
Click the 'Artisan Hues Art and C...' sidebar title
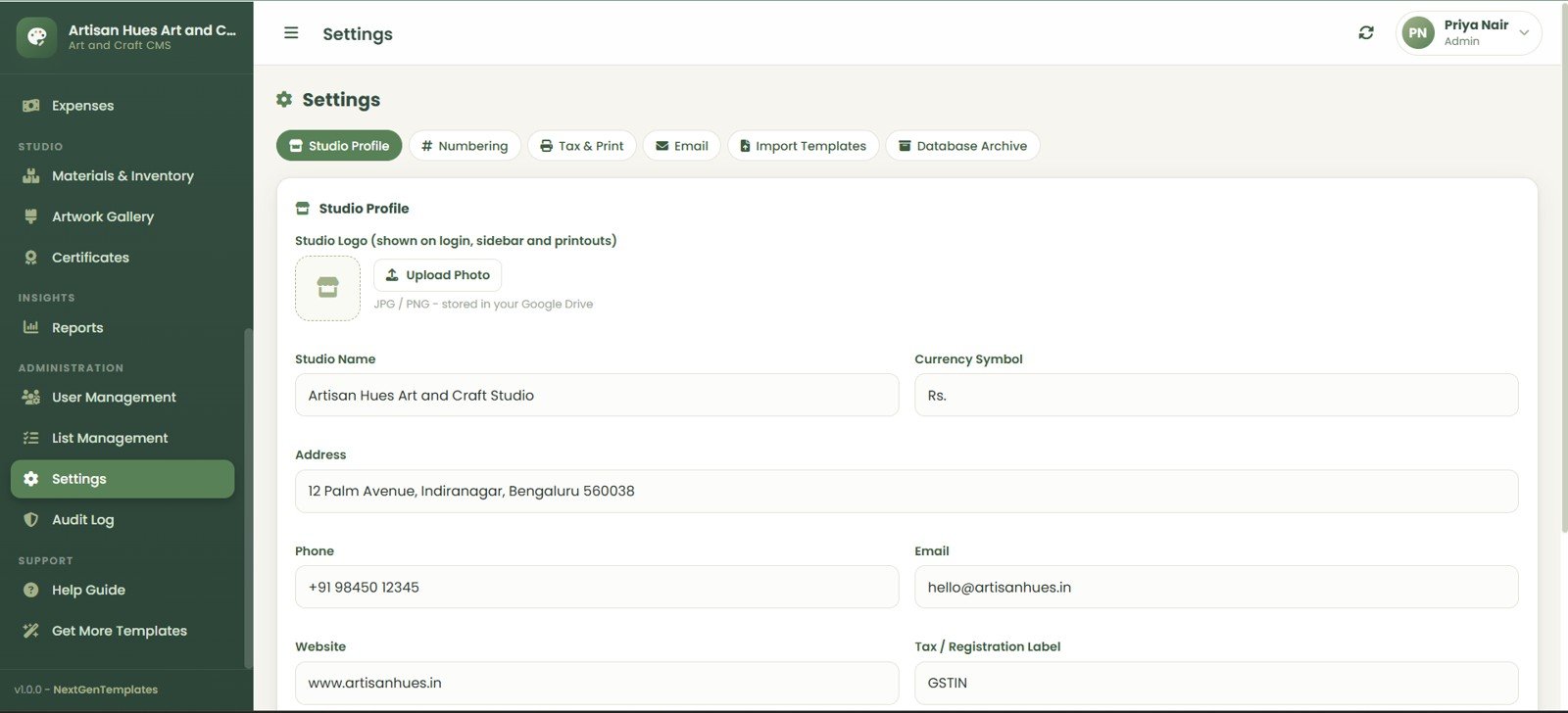pos(152,30)
